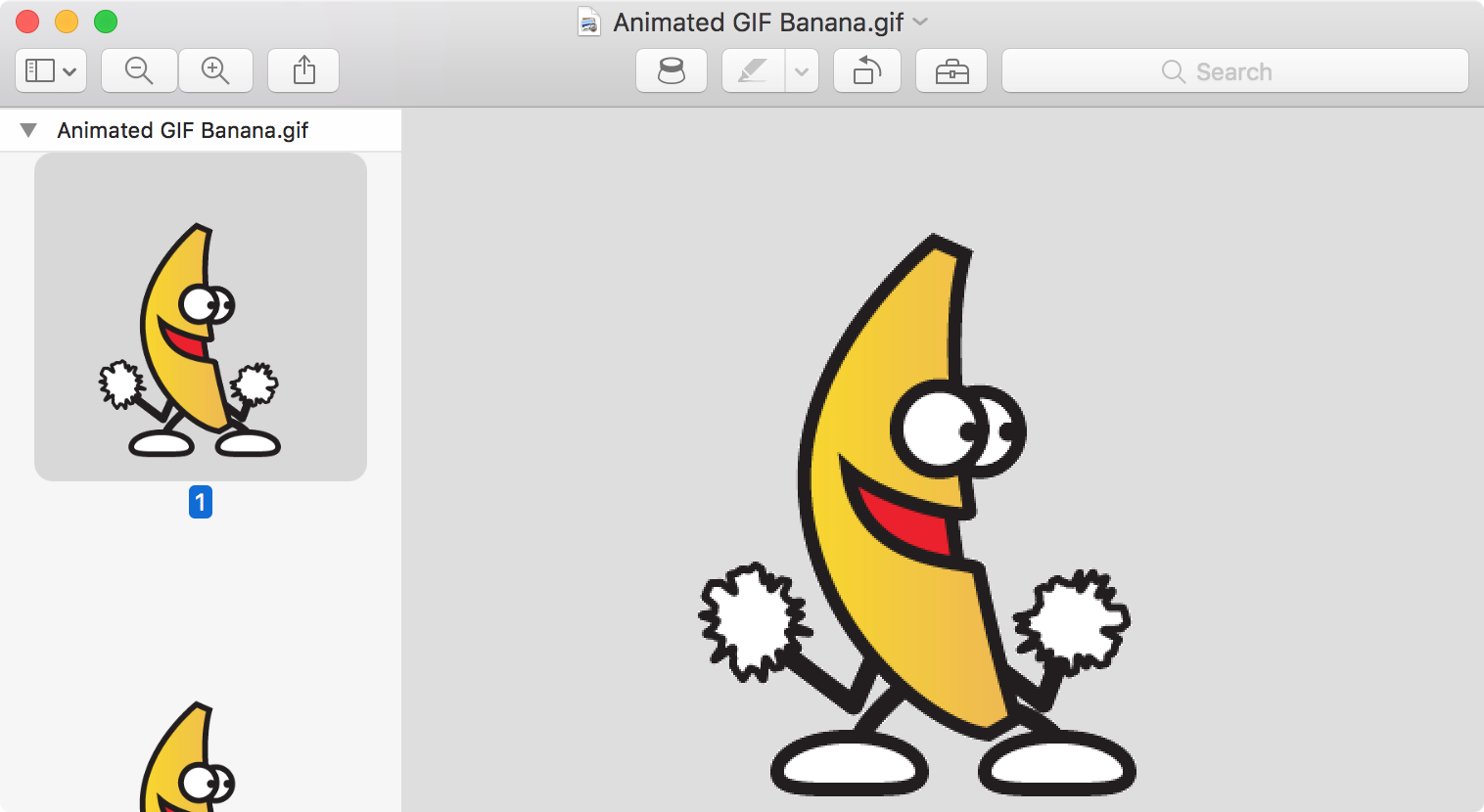Screen dimensions: 1484x812
Task: Open the title dropdown chevron next to filename
Action: pos(920,21)
